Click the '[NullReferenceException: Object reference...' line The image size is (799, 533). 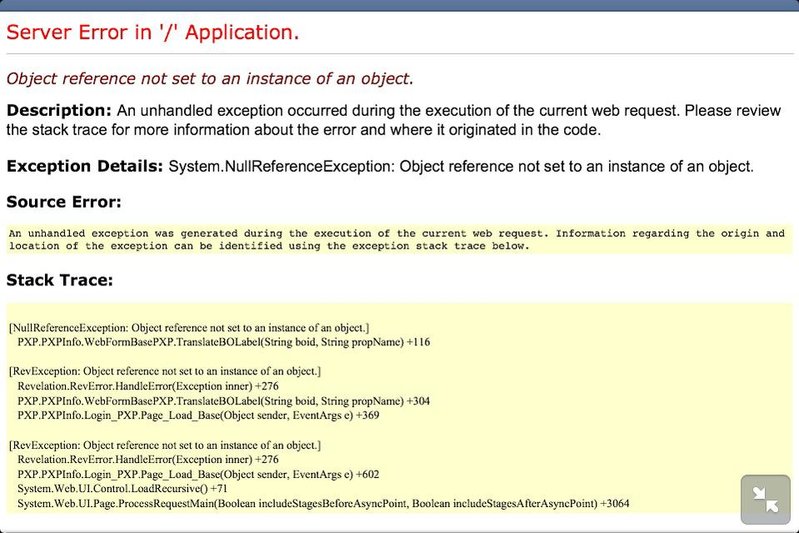189,328
